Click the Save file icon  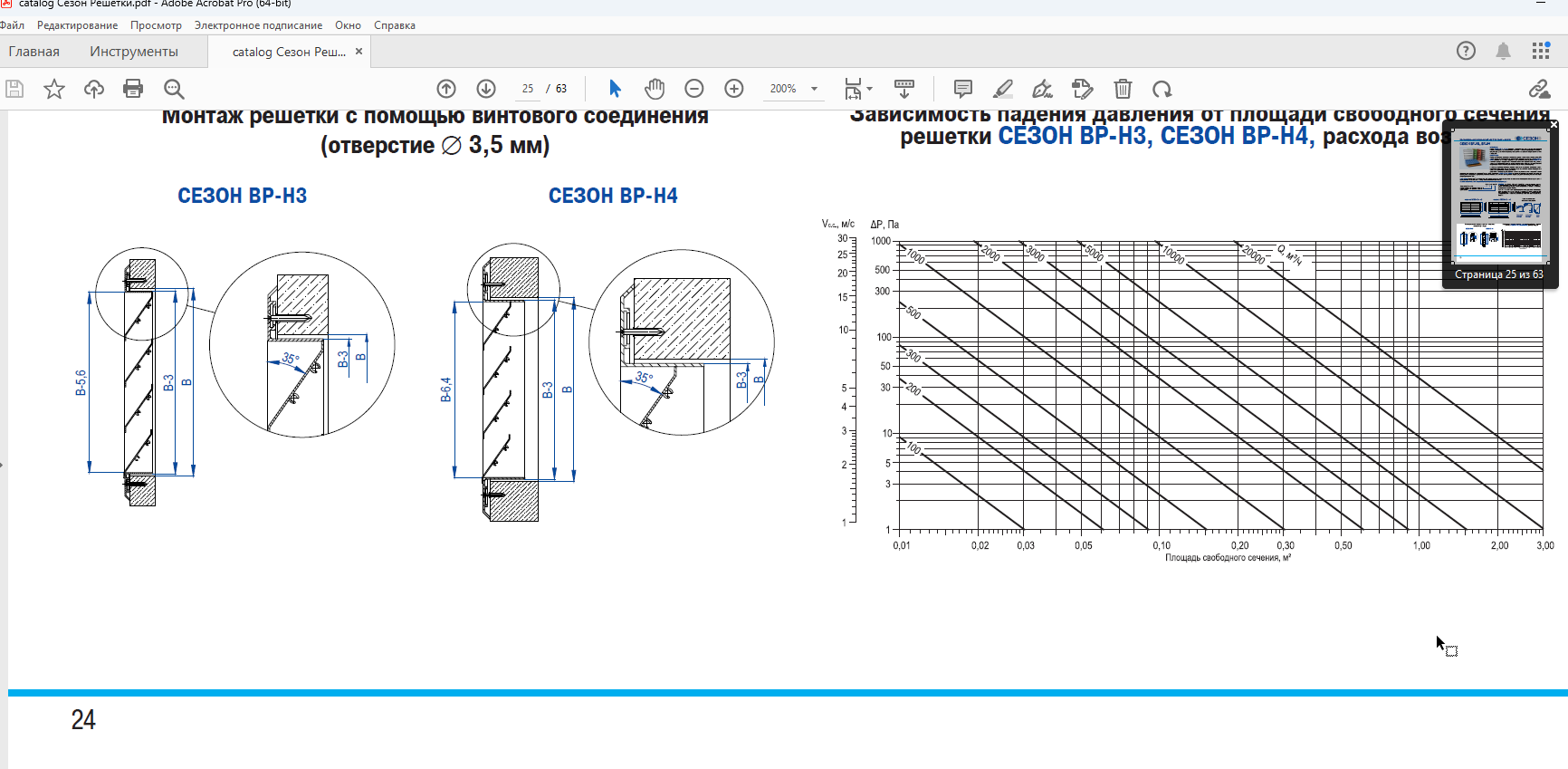click(14, 89)
